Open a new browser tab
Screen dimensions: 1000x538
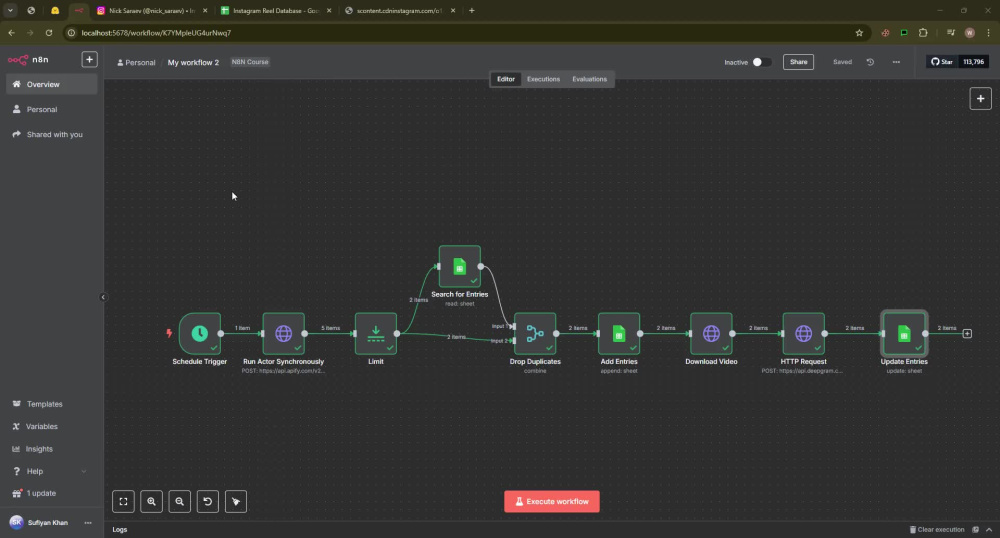click(471, 10)
